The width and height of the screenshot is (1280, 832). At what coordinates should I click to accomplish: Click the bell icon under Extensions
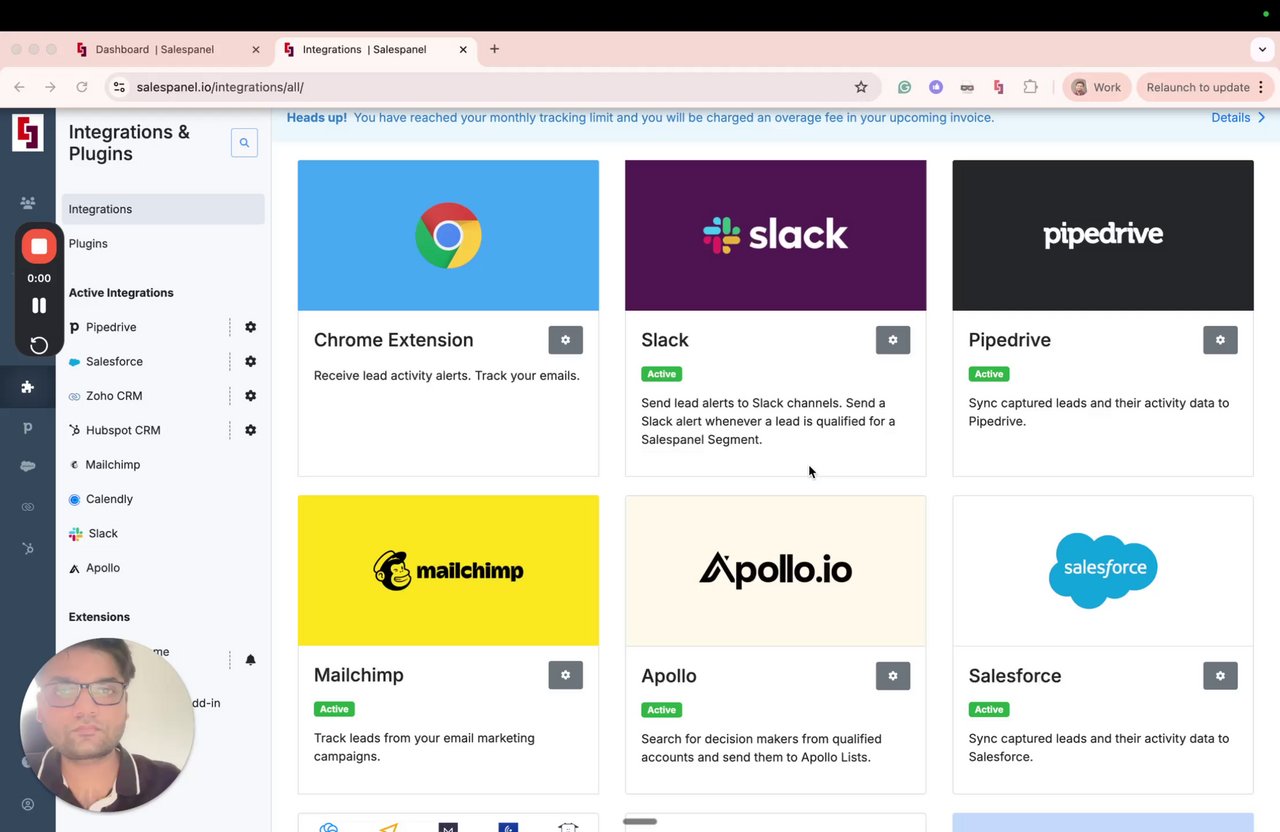pos(251,660)
